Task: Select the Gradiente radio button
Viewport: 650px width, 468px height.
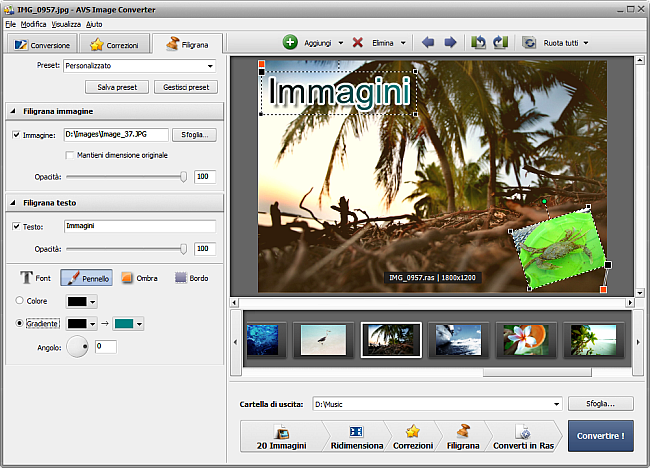Action: [19, 323]
